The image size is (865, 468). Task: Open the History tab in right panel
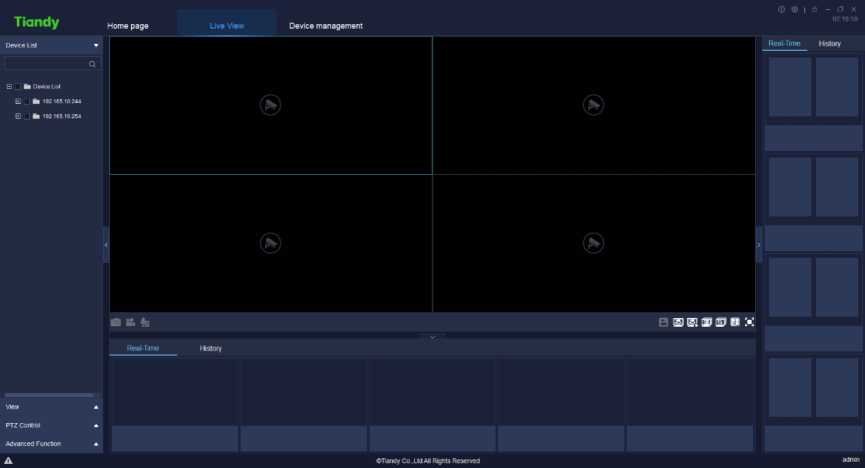pos(829,44)
